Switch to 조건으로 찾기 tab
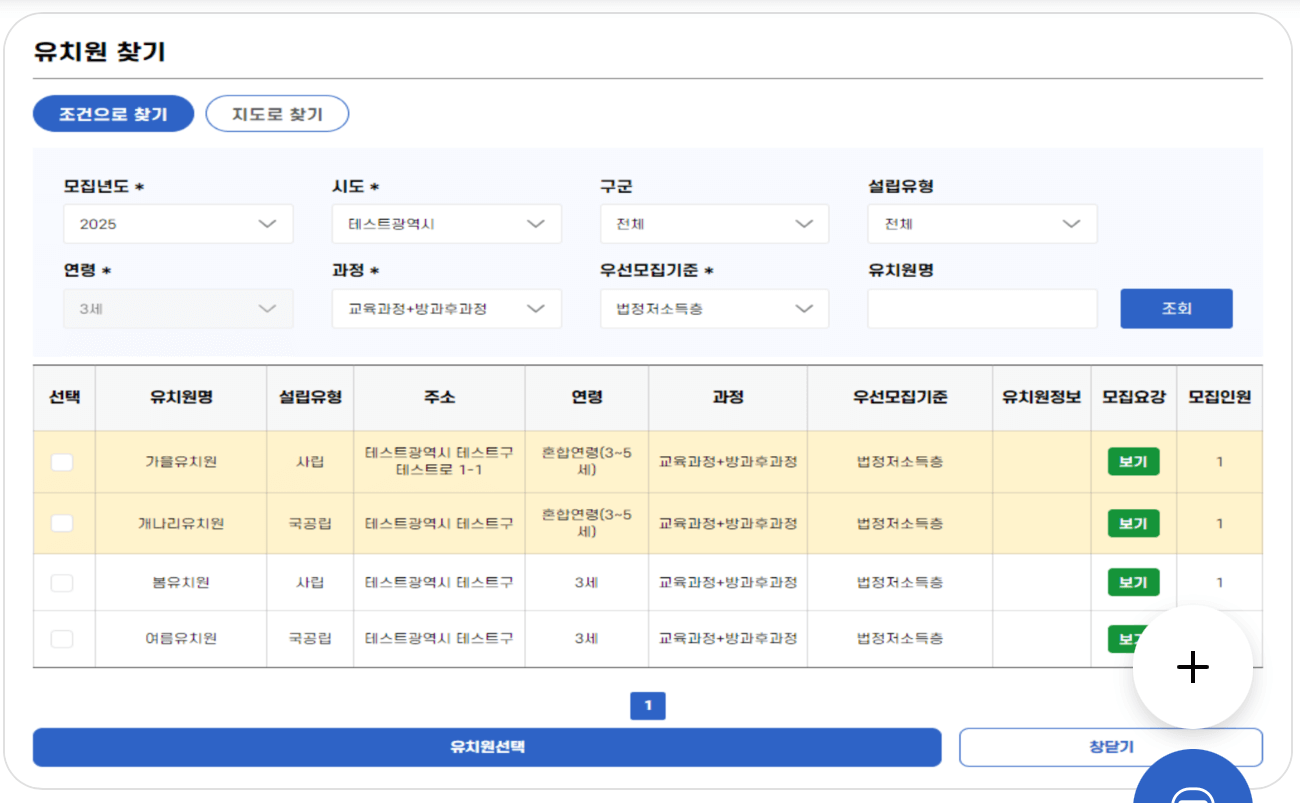 coord(113,114)
